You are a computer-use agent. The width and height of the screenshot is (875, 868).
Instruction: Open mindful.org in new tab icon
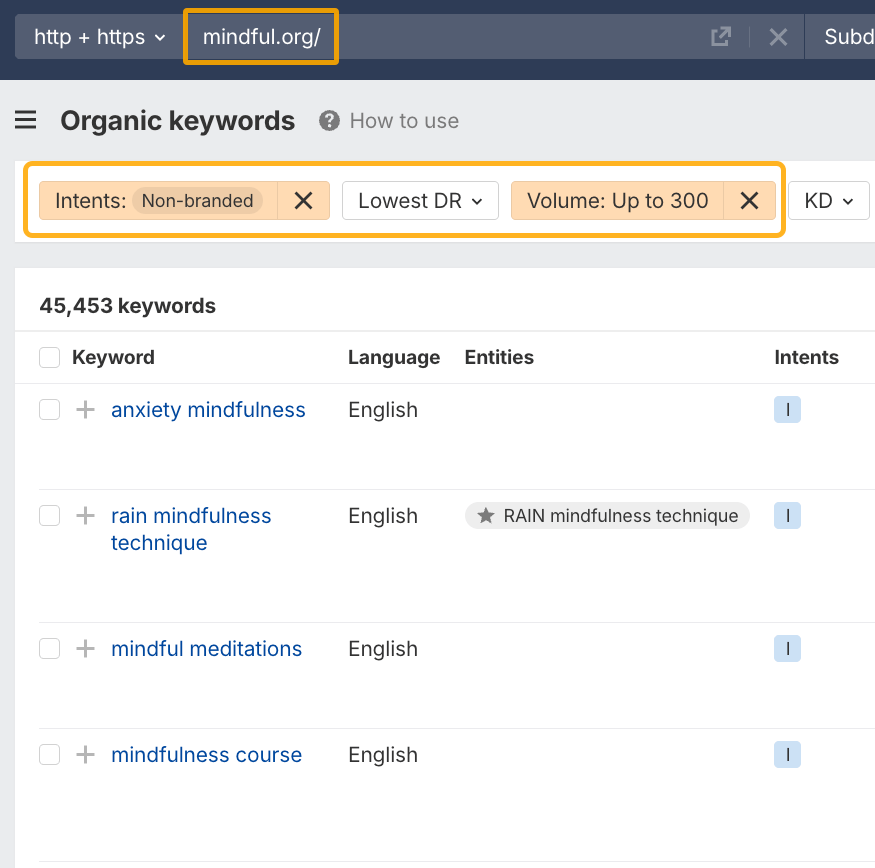(x=721, y=37)
